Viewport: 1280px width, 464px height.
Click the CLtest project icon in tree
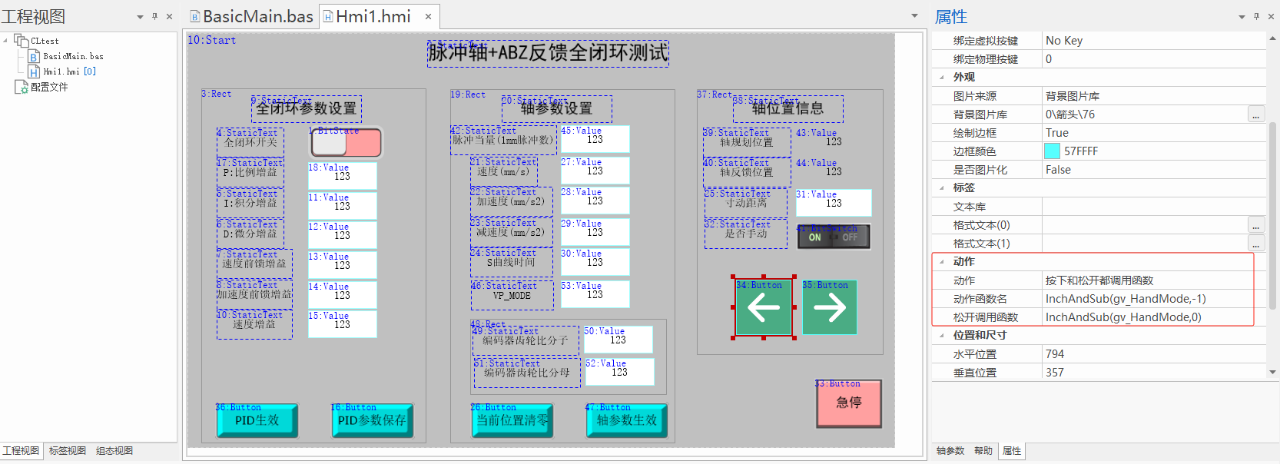tap(22, 41)
